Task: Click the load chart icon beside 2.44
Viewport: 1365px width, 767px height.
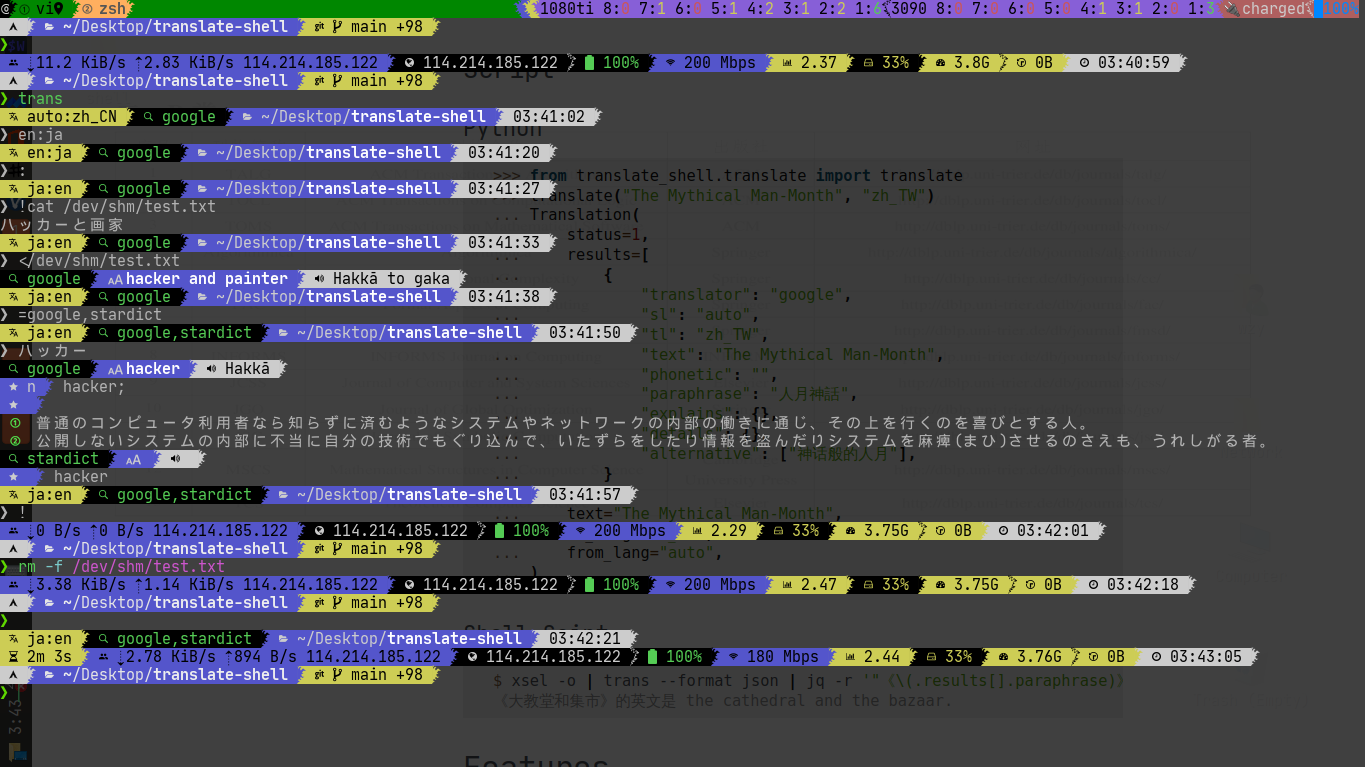Action: pyautogui.click(x=850, y=656)
